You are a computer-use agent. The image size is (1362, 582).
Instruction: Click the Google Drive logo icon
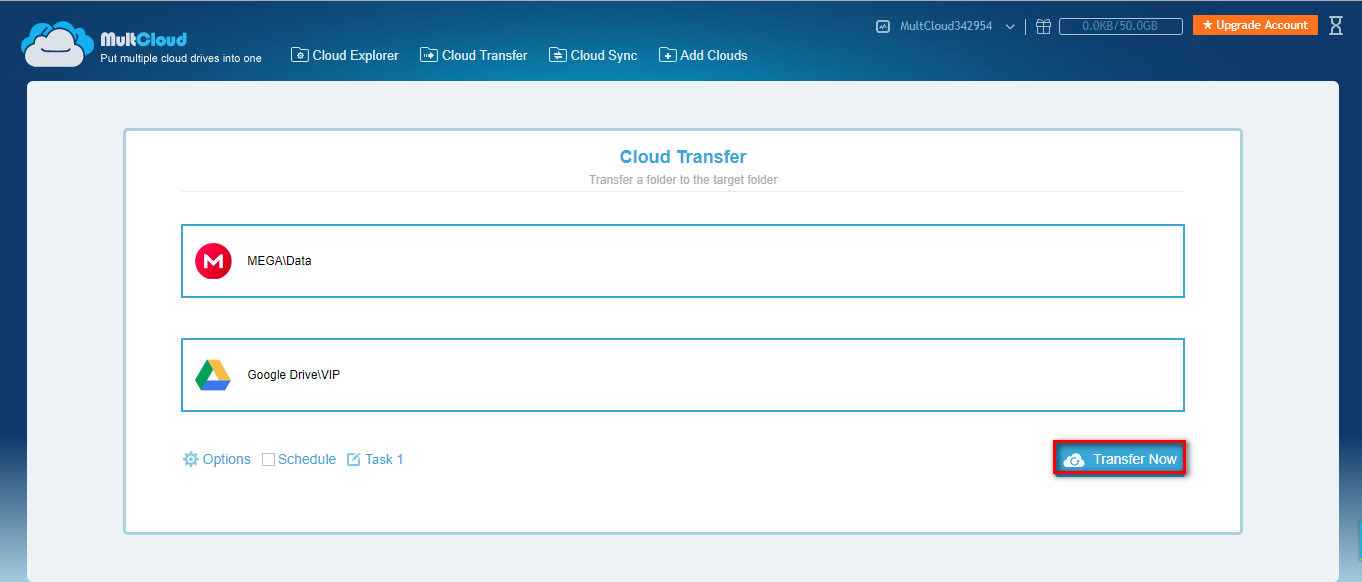[213, 375]
